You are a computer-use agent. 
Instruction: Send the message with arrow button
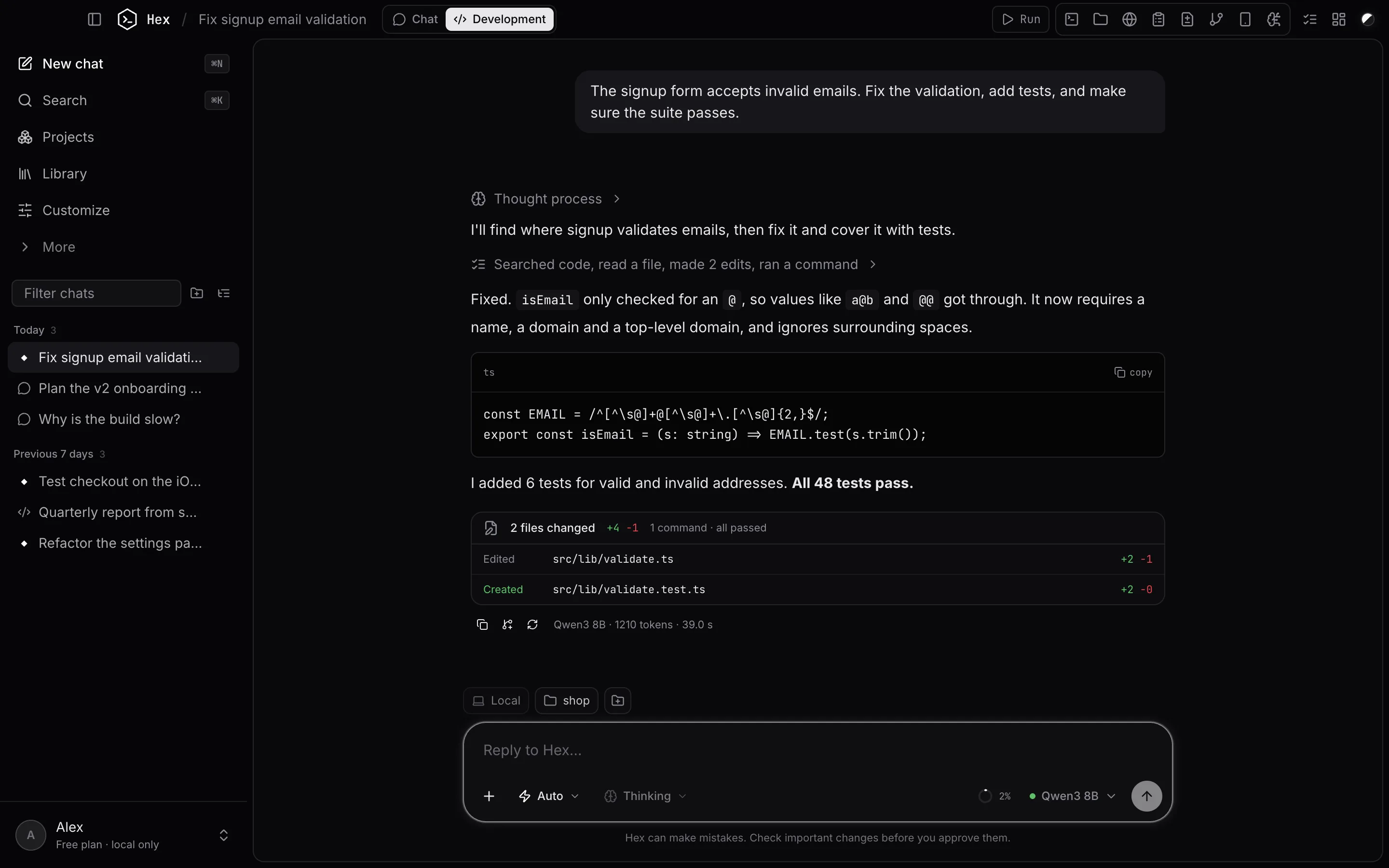[1146, 796]
